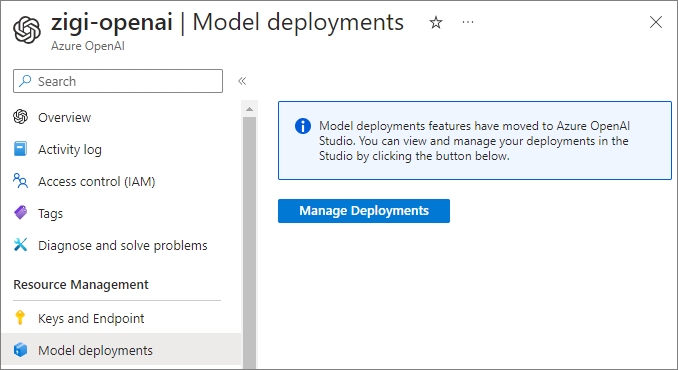
Task: Click the purple Tags icon
Action: [x=20, y=213]
